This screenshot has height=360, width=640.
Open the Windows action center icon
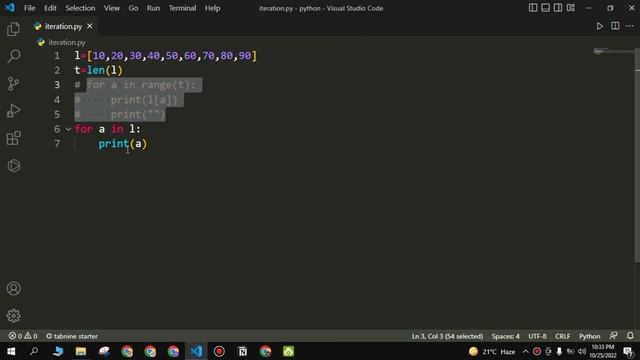pos(629,351)
